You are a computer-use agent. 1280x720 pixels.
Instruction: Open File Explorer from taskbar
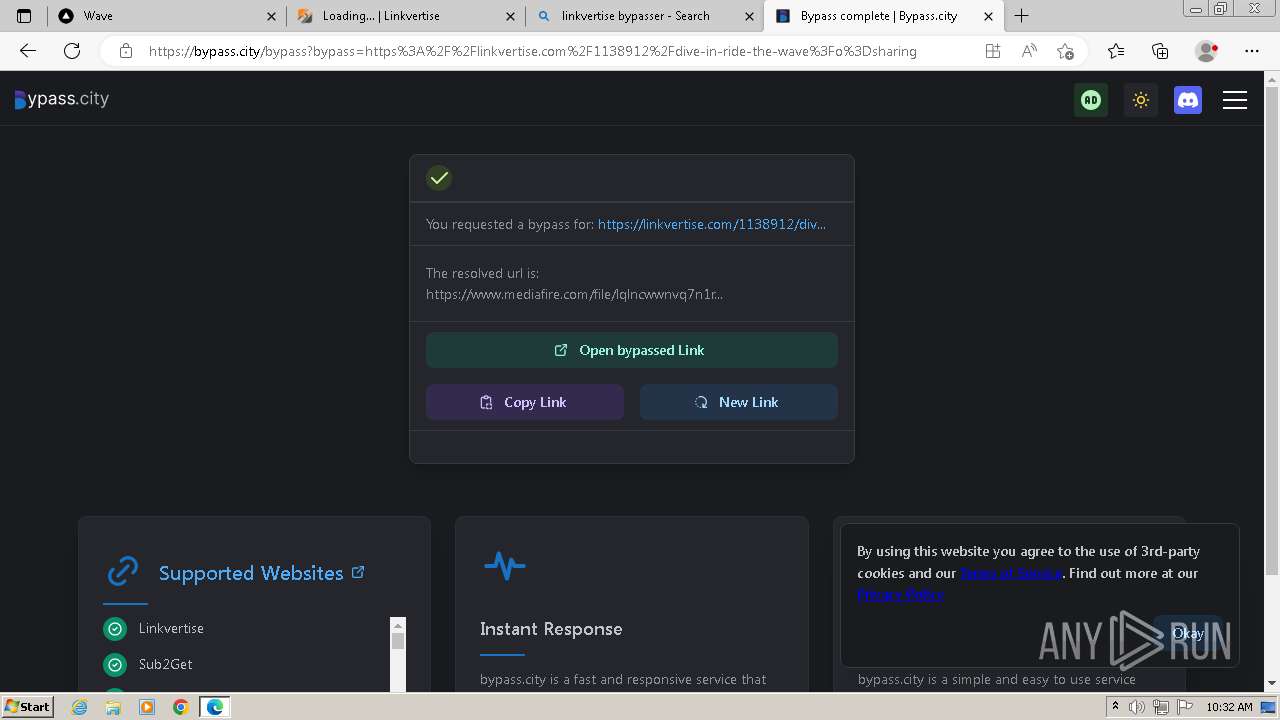pyautogui.click(x=113, y=707)
